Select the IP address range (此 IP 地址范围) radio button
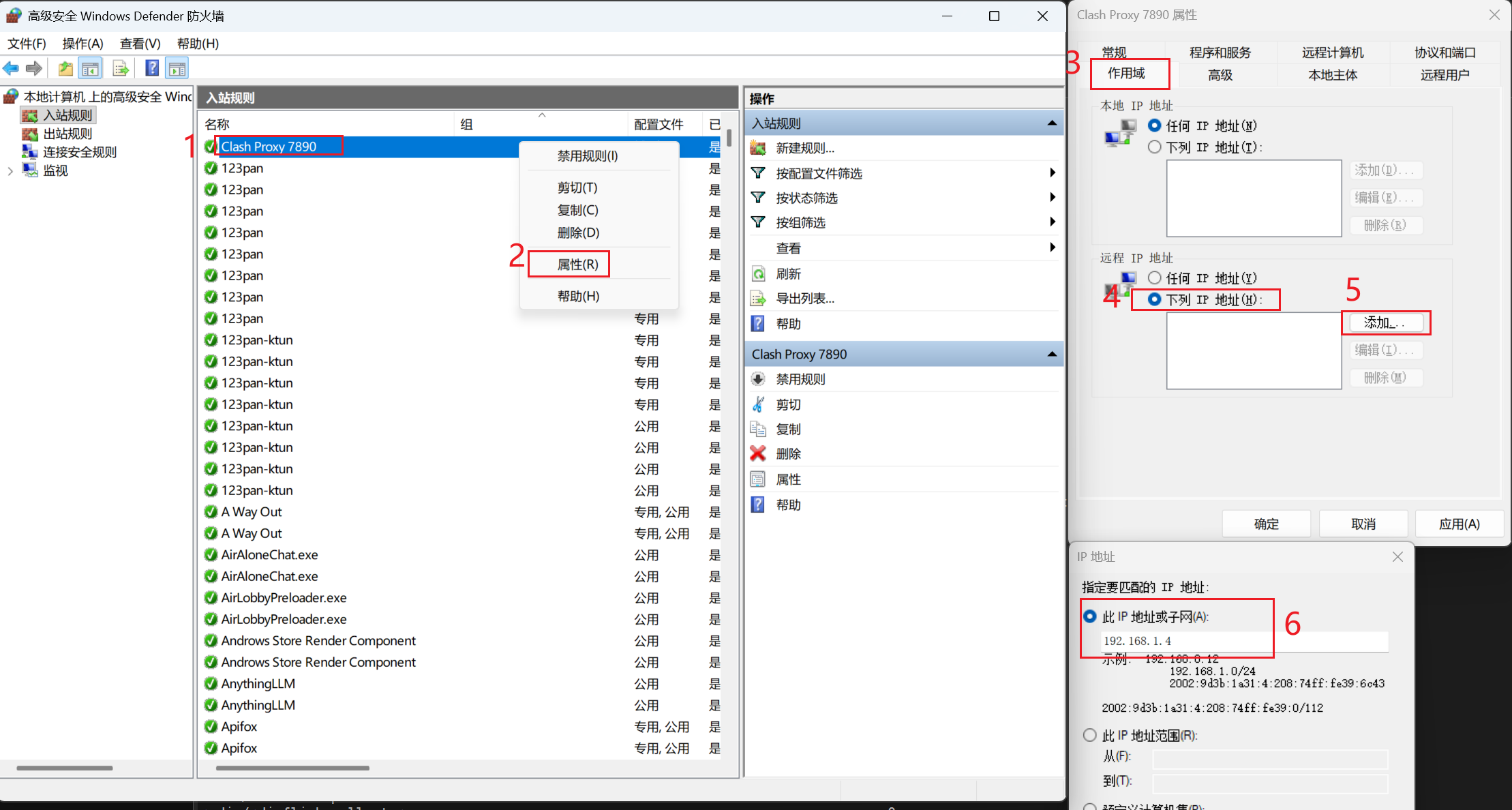Image resolution: width=1512 pixels, height=810 pixels. tap(1090, 735)
